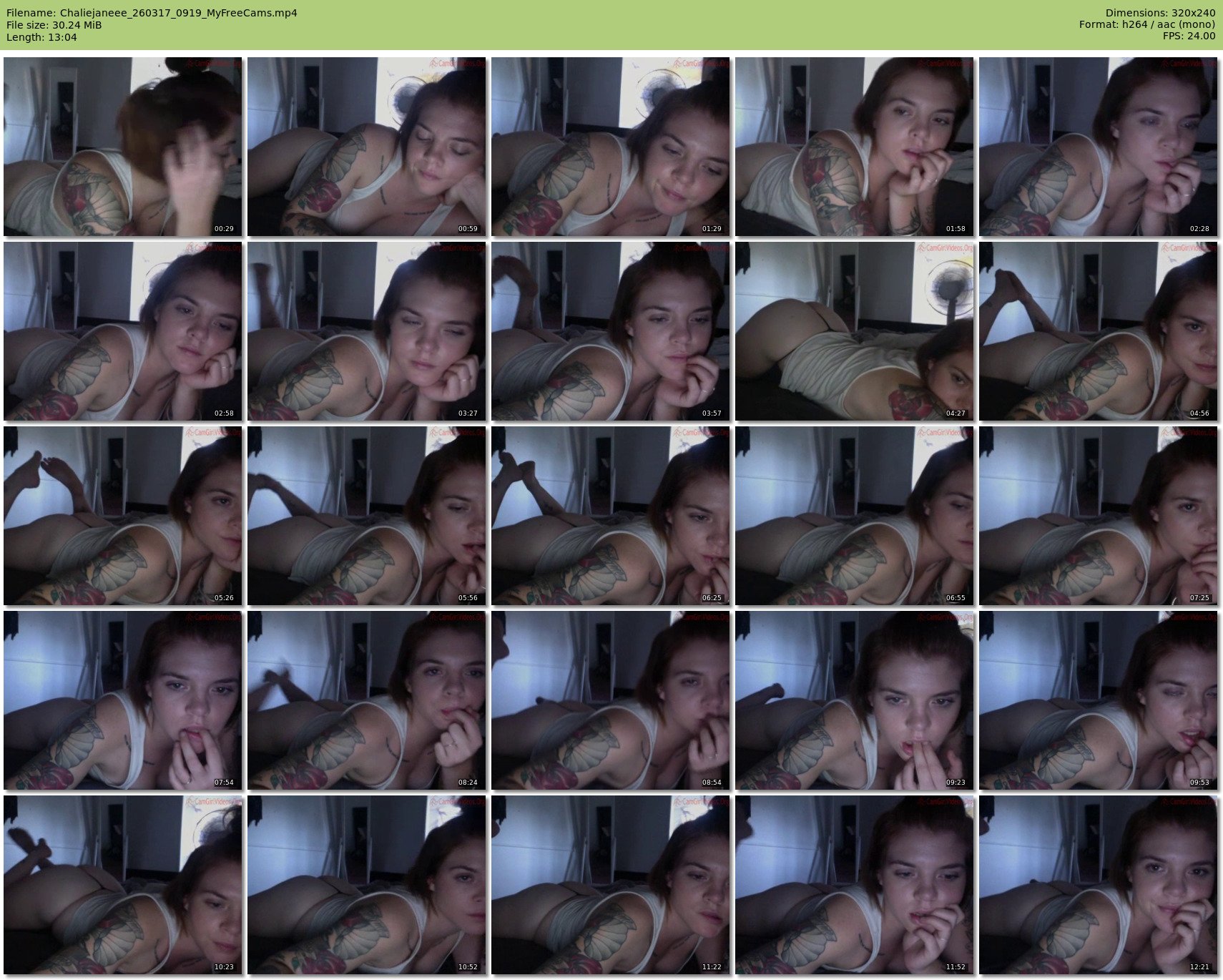This screenshot has width=1223, height=980.
Task: Click the thumbnail timestamped 00:29
Action: coord(122,147)
